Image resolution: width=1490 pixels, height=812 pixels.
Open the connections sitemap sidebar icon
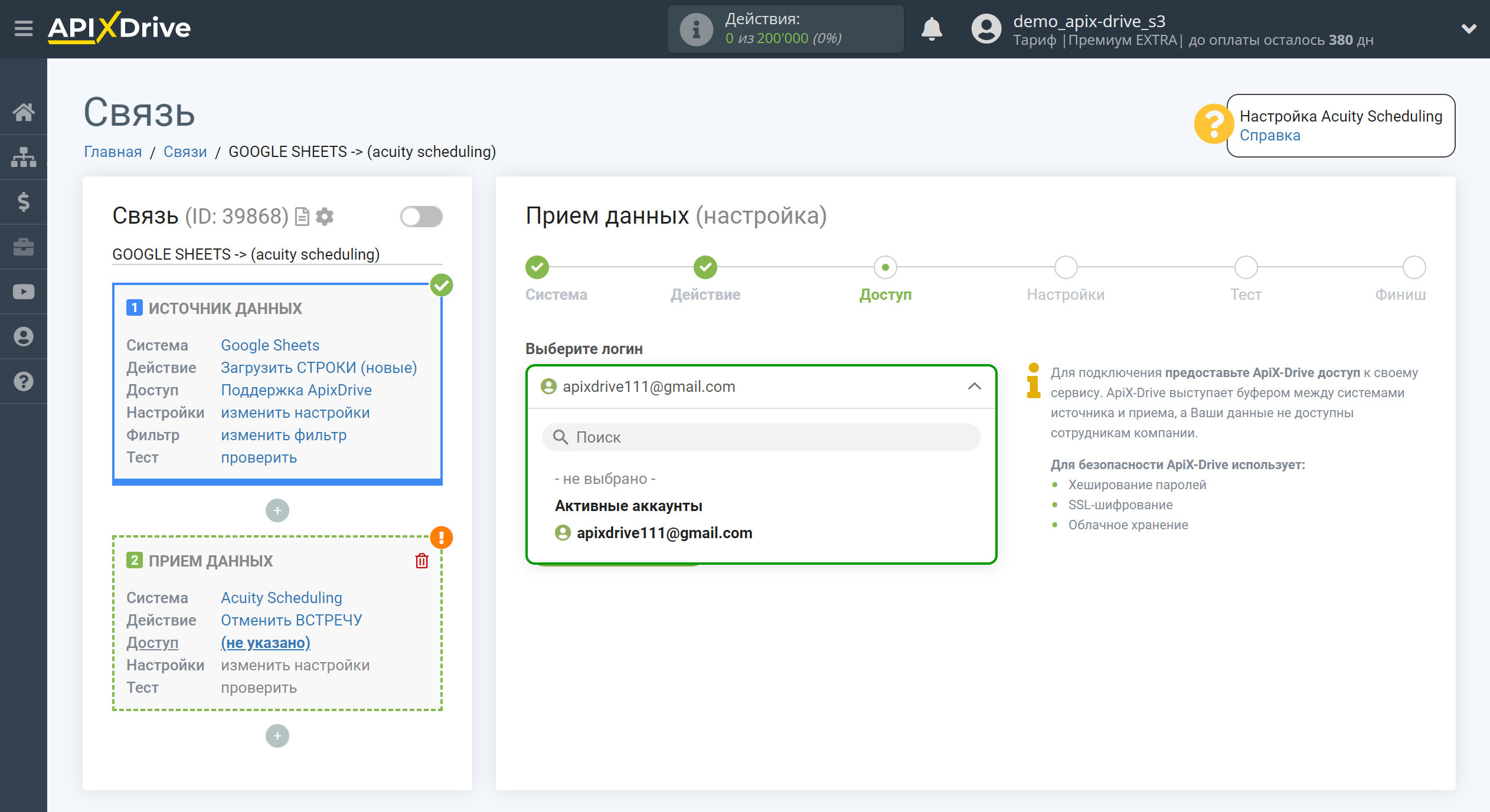(24, 156)
